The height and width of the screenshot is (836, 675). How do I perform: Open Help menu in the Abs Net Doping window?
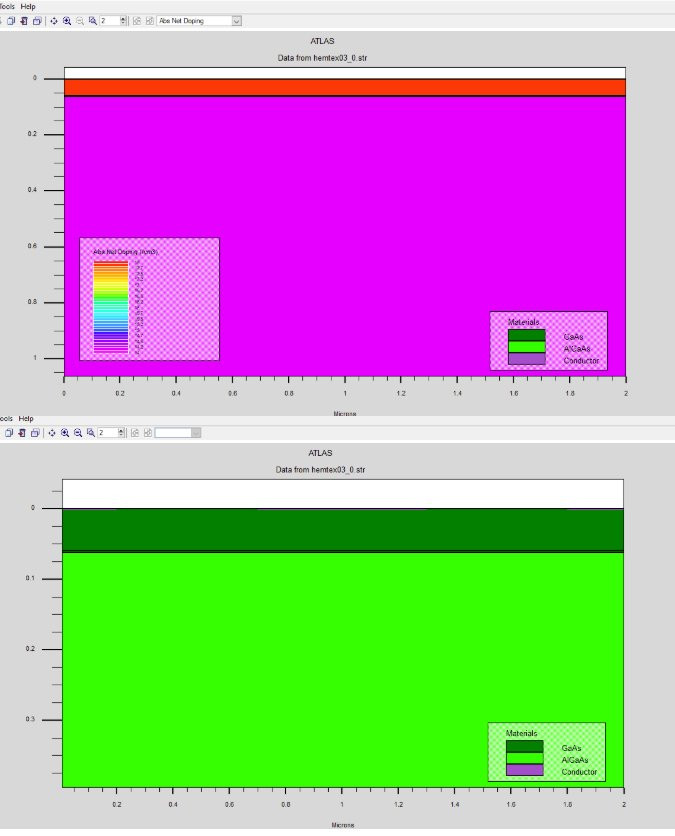click(x=28, y=6)
